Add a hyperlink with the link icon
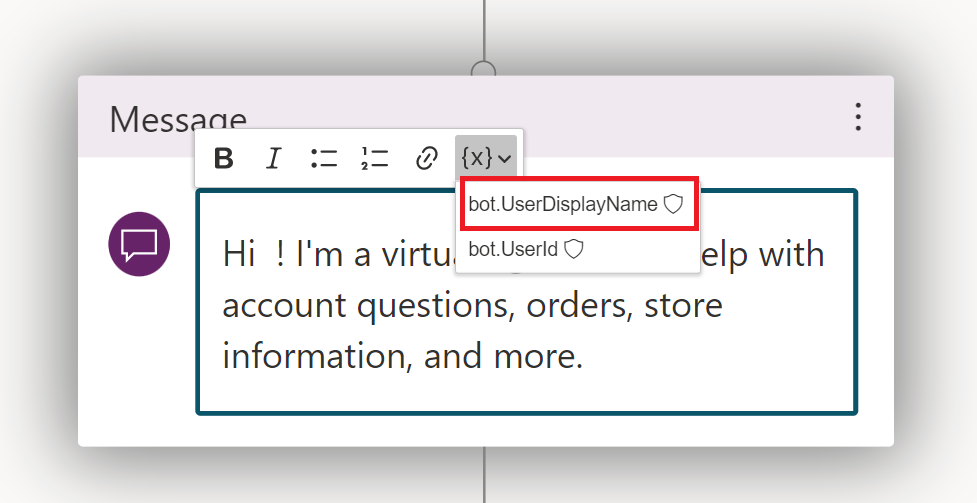Image resolution: width=977 pixels, height=503 pixels. tap(427, 158)
